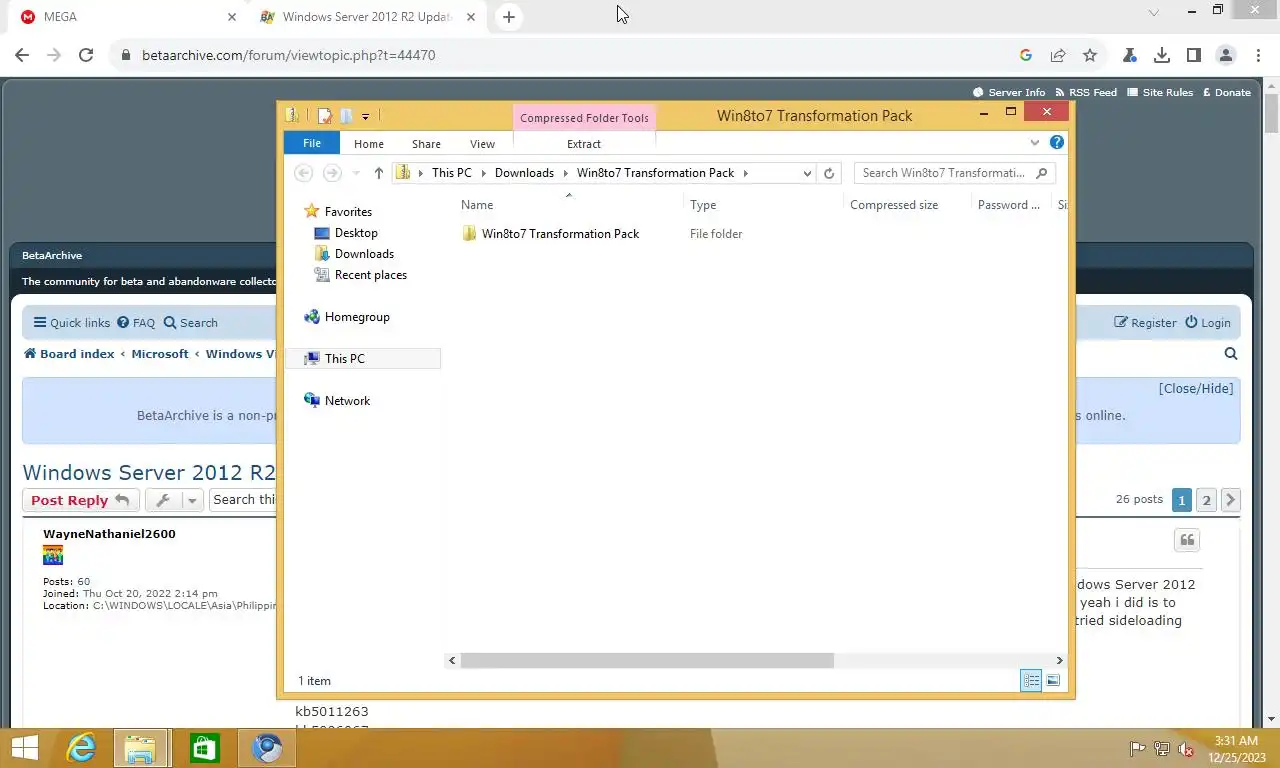1280x768 pixels.
Task: Select Desktop under Favorites
Action: click(356, 232)
